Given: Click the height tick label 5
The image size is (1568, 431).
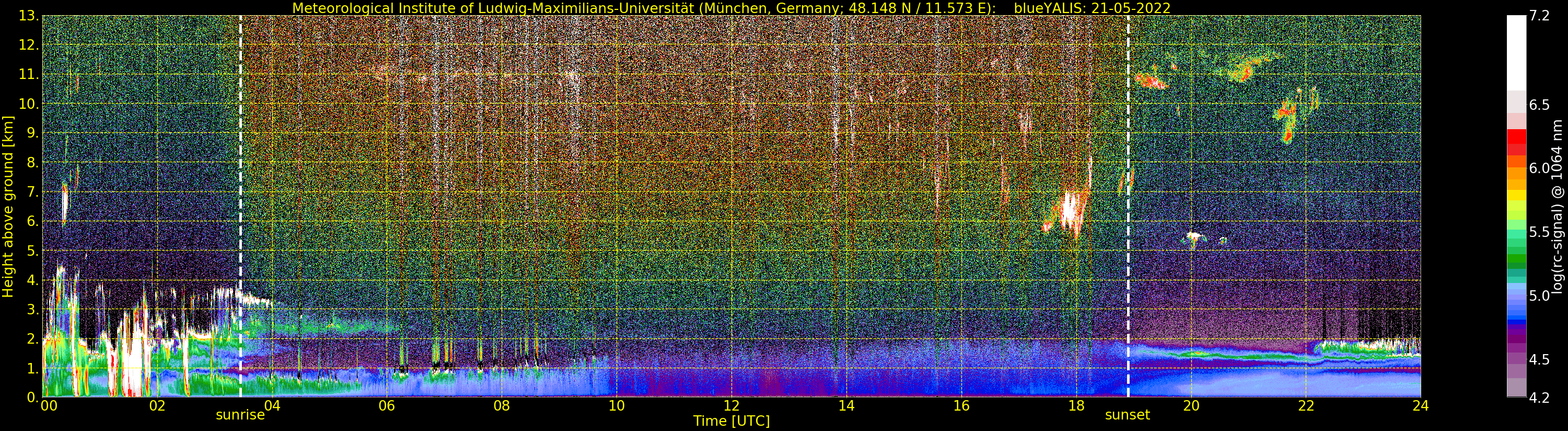Looking at the screenshot, I should pyautogui.click(x=33, y=251).
